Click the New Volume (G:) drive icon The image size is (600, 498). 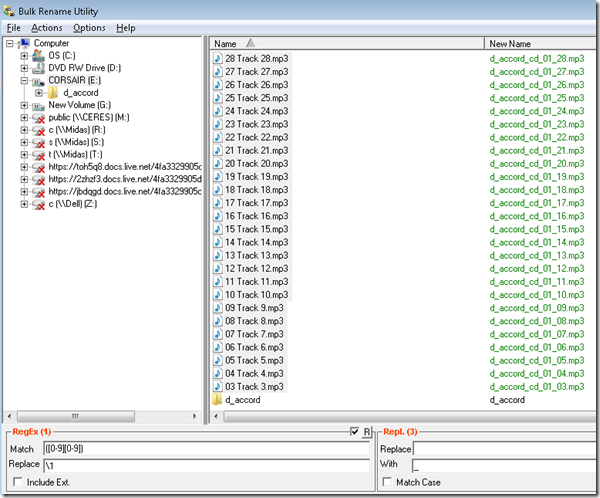(x=38, y=105)
